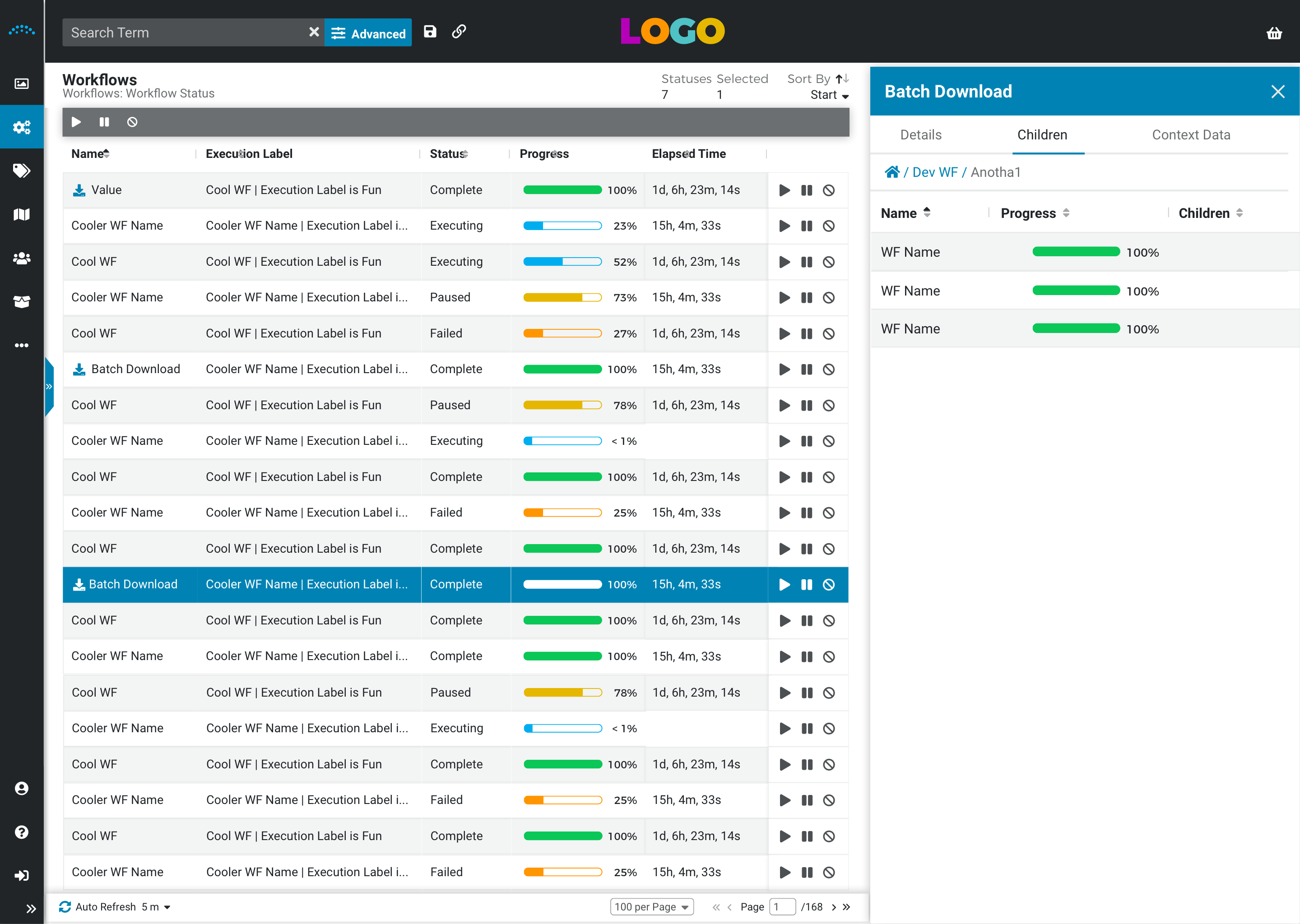Screen dimensions: 1300x924
Task: Switch to the Details tab
Action: 920,135
